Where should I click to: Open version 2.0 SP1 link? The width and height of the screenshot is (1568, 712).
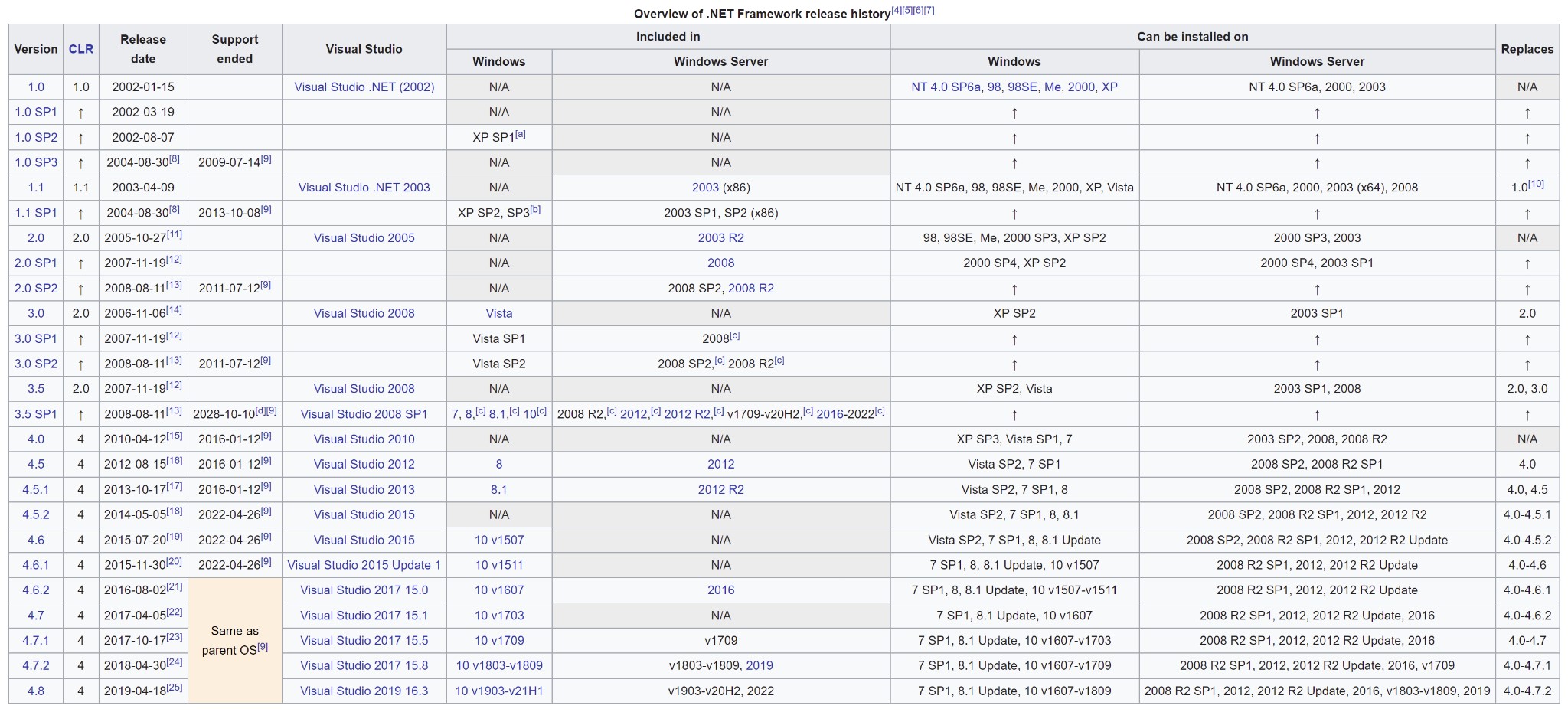point(36,263)
